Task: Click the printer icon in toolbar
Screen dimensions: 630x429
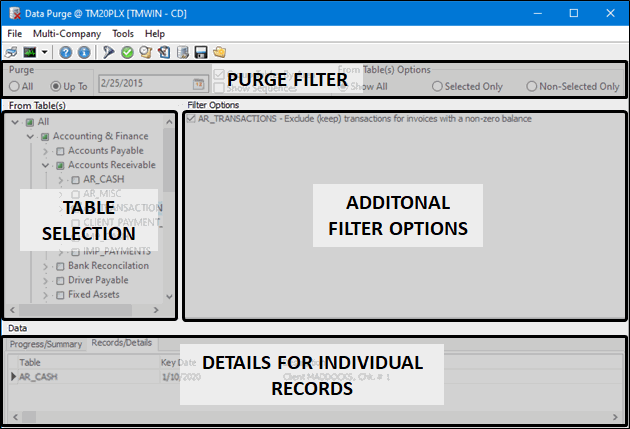Action: 11,52
